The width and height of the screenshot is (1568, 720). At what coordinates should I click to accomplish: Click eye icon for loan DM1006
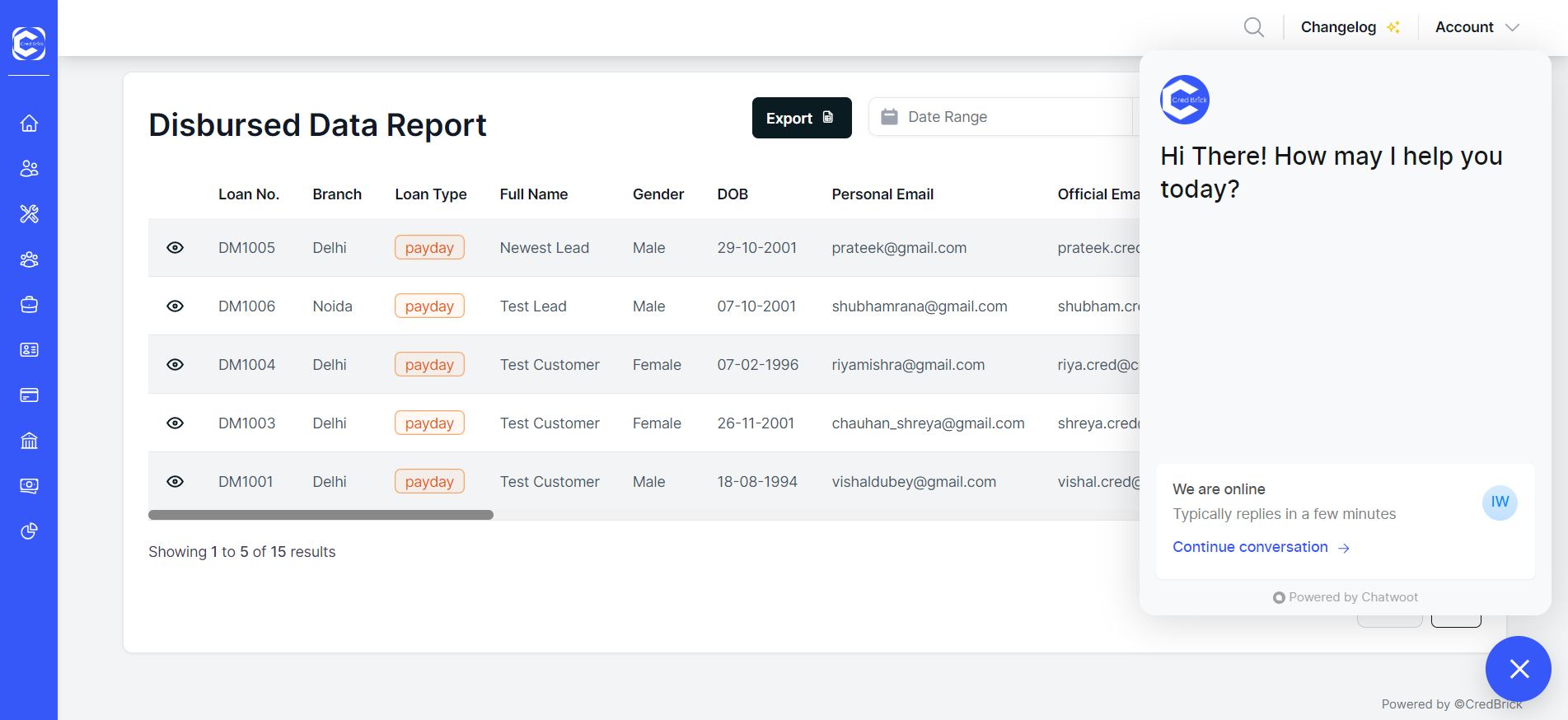(175, 306)
